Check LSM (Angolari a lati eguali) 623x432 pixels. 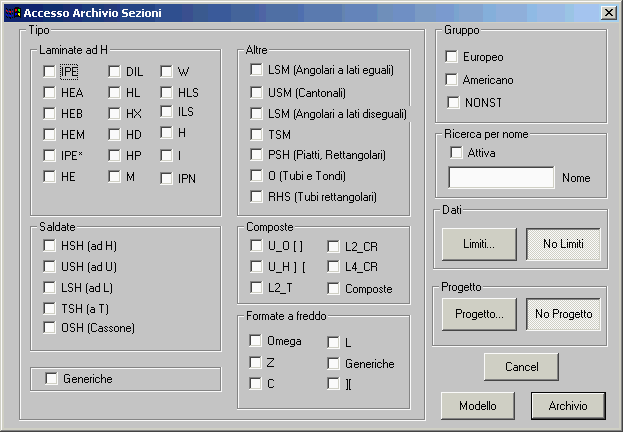256,71
